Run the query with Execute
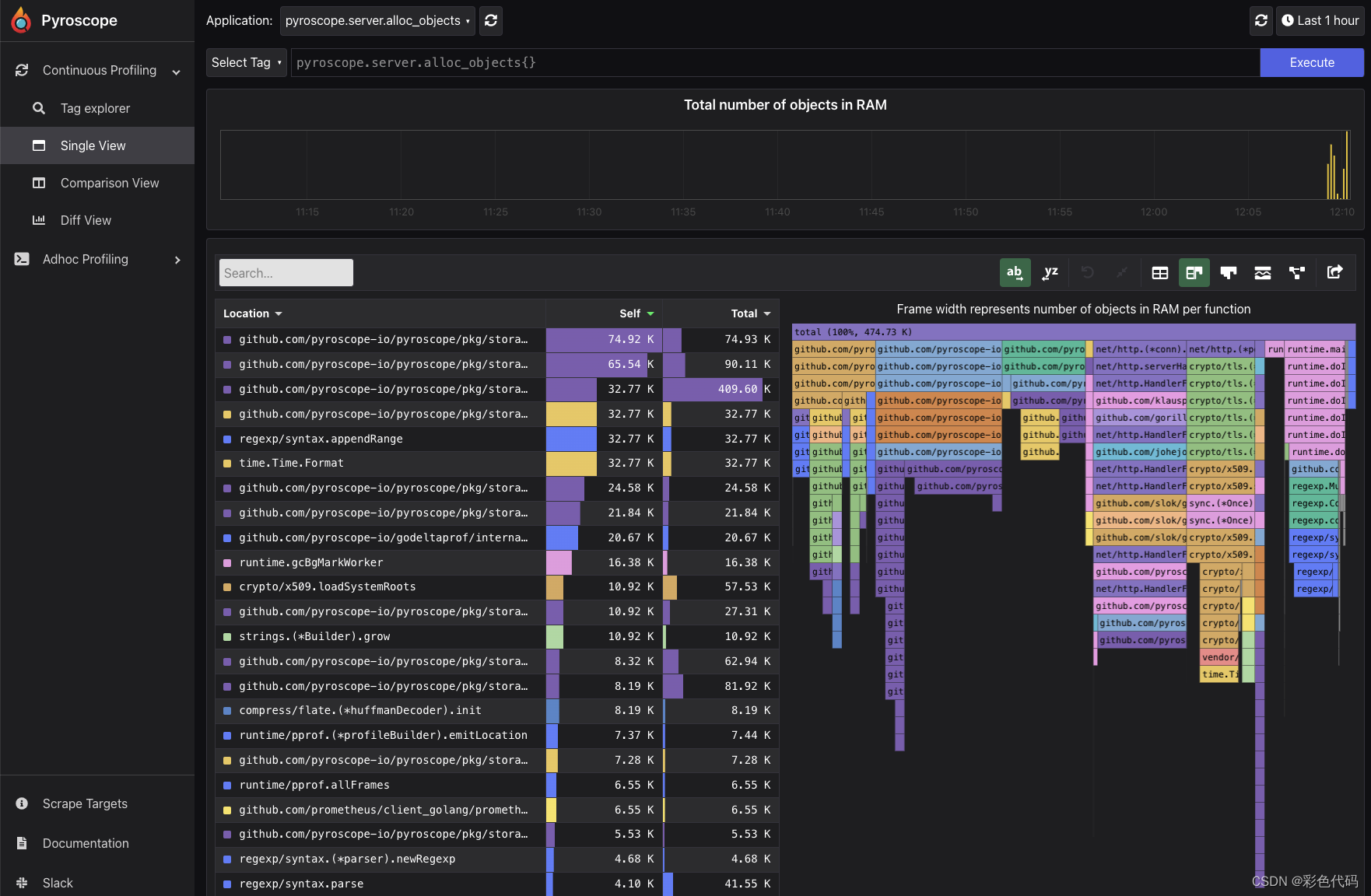This screenshot has width=1371, height=896. 1312,62
